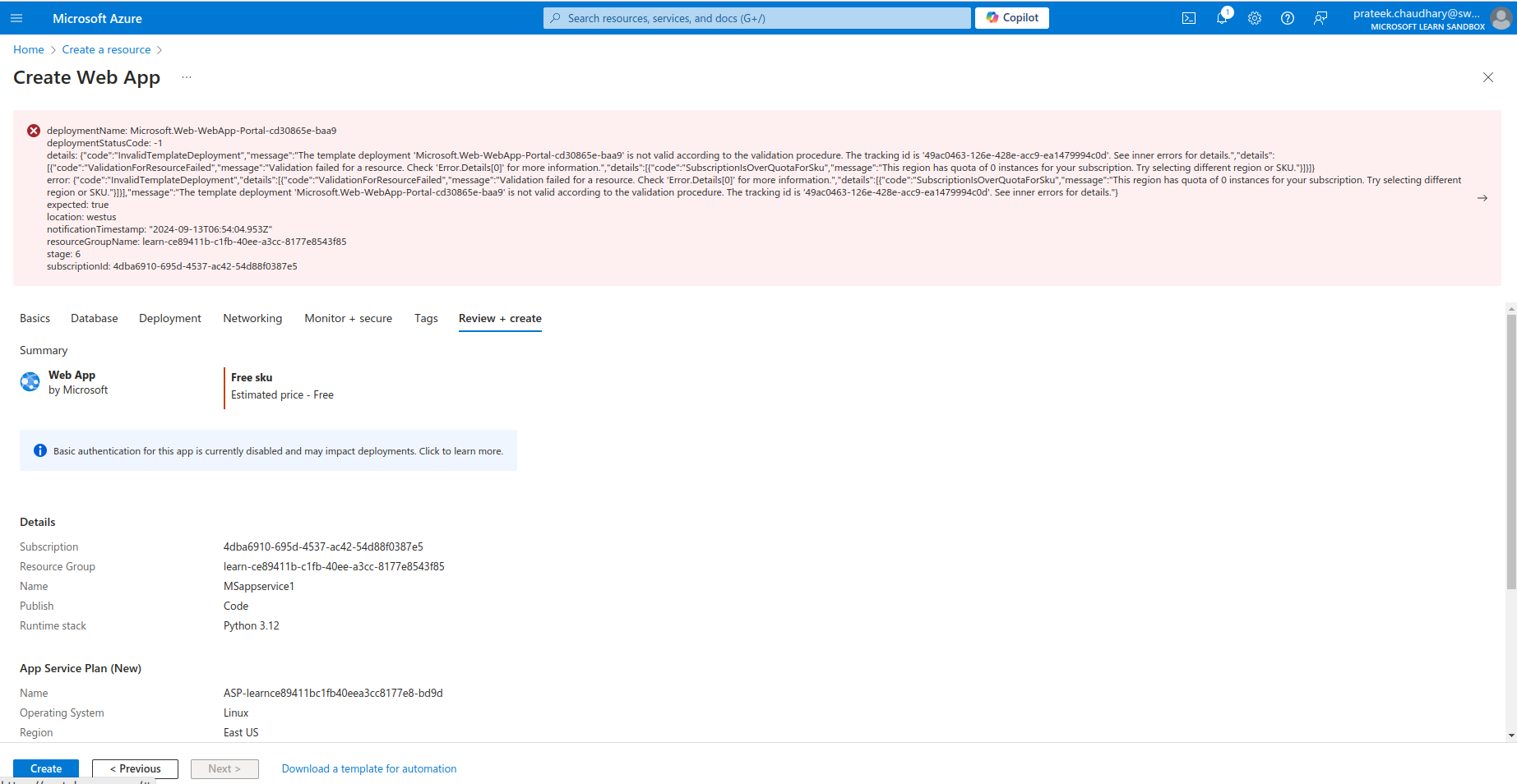The height and width of the screenshot is (784, 1517).
Task: Click the basic authentication info notice
Action: click(x=268, y=450)
